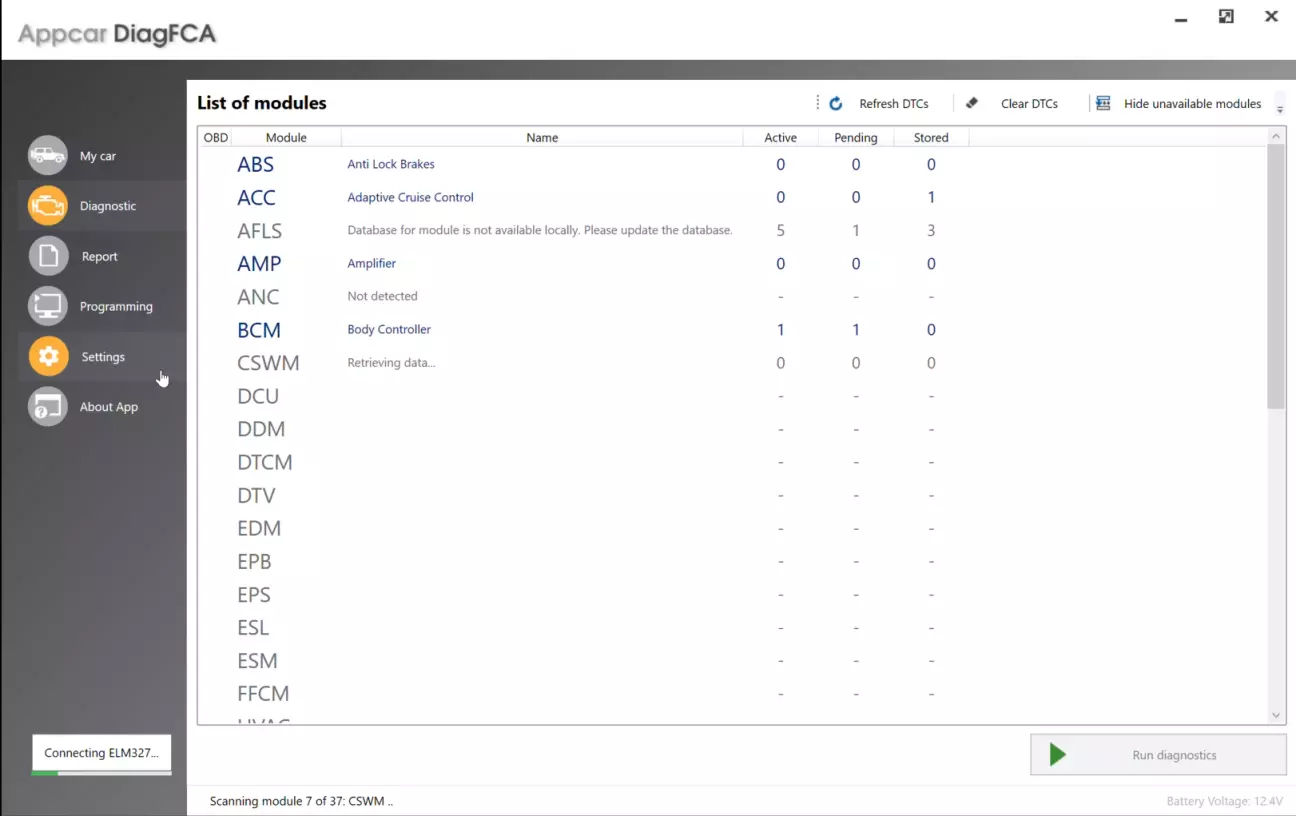Click the Clear DTCs eraser icon

coord(972,103)
